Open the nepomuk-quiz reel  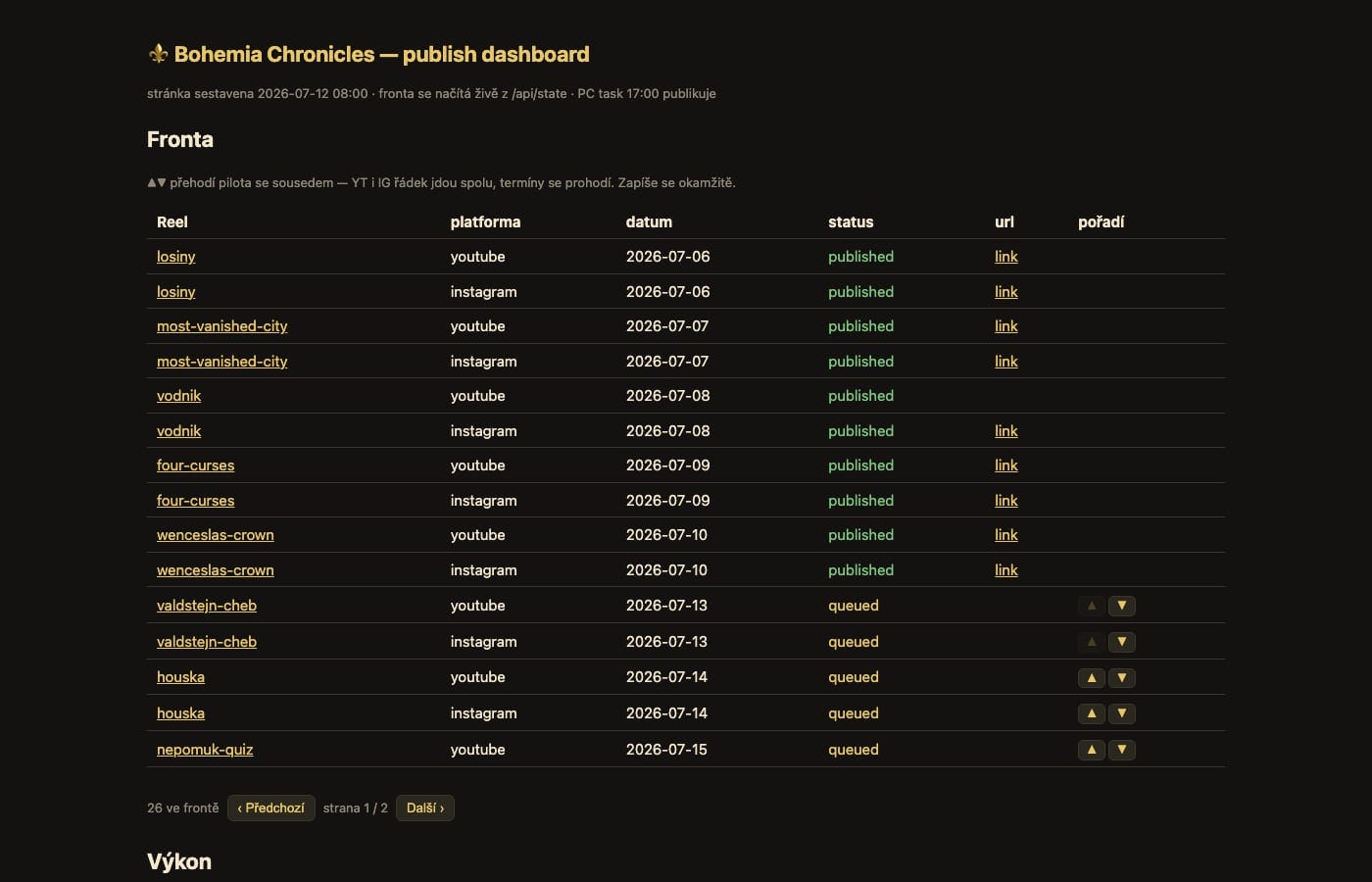point(205,750)
